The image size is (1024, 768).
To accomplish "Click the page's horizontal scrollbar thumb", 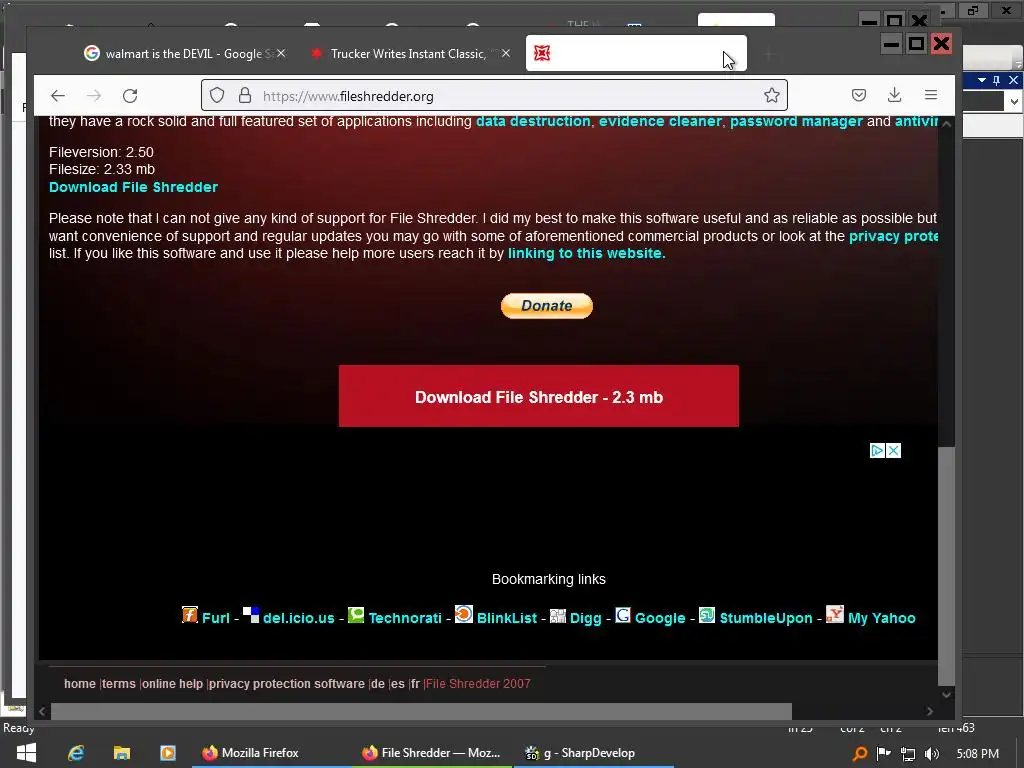I will 421,711.
